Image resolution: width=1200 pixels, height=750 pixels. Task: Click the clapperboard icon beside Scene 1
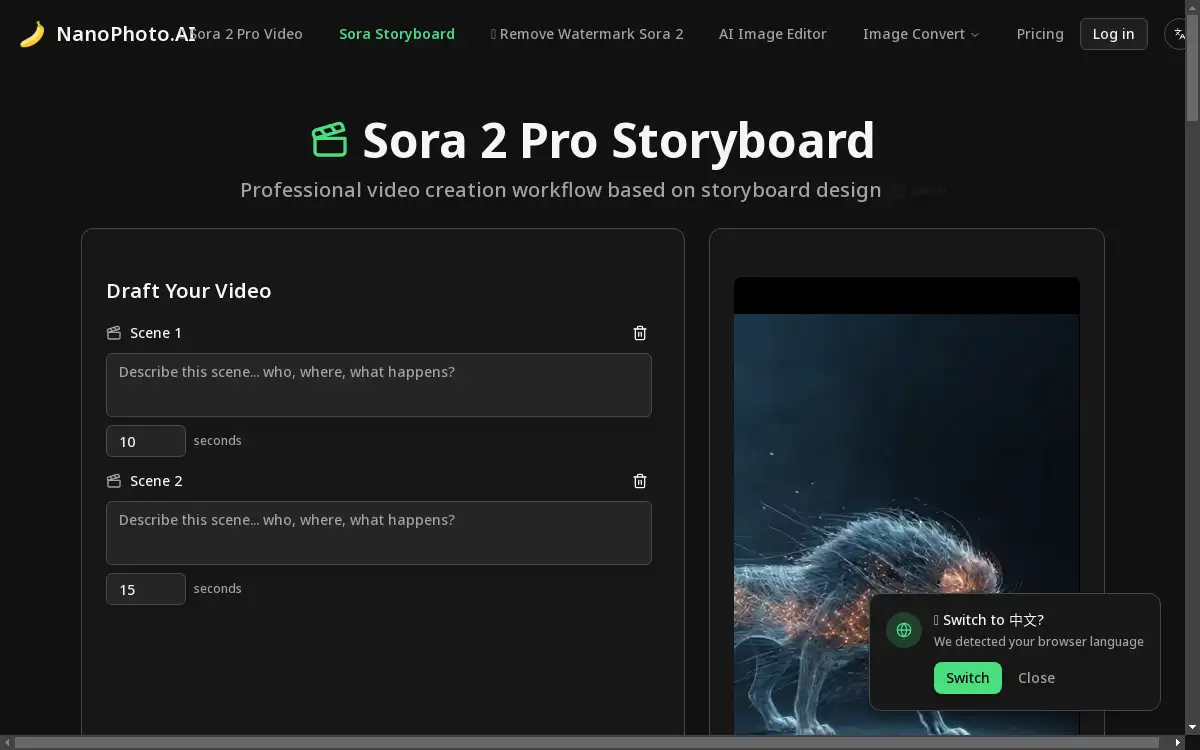tap(114, 333)
